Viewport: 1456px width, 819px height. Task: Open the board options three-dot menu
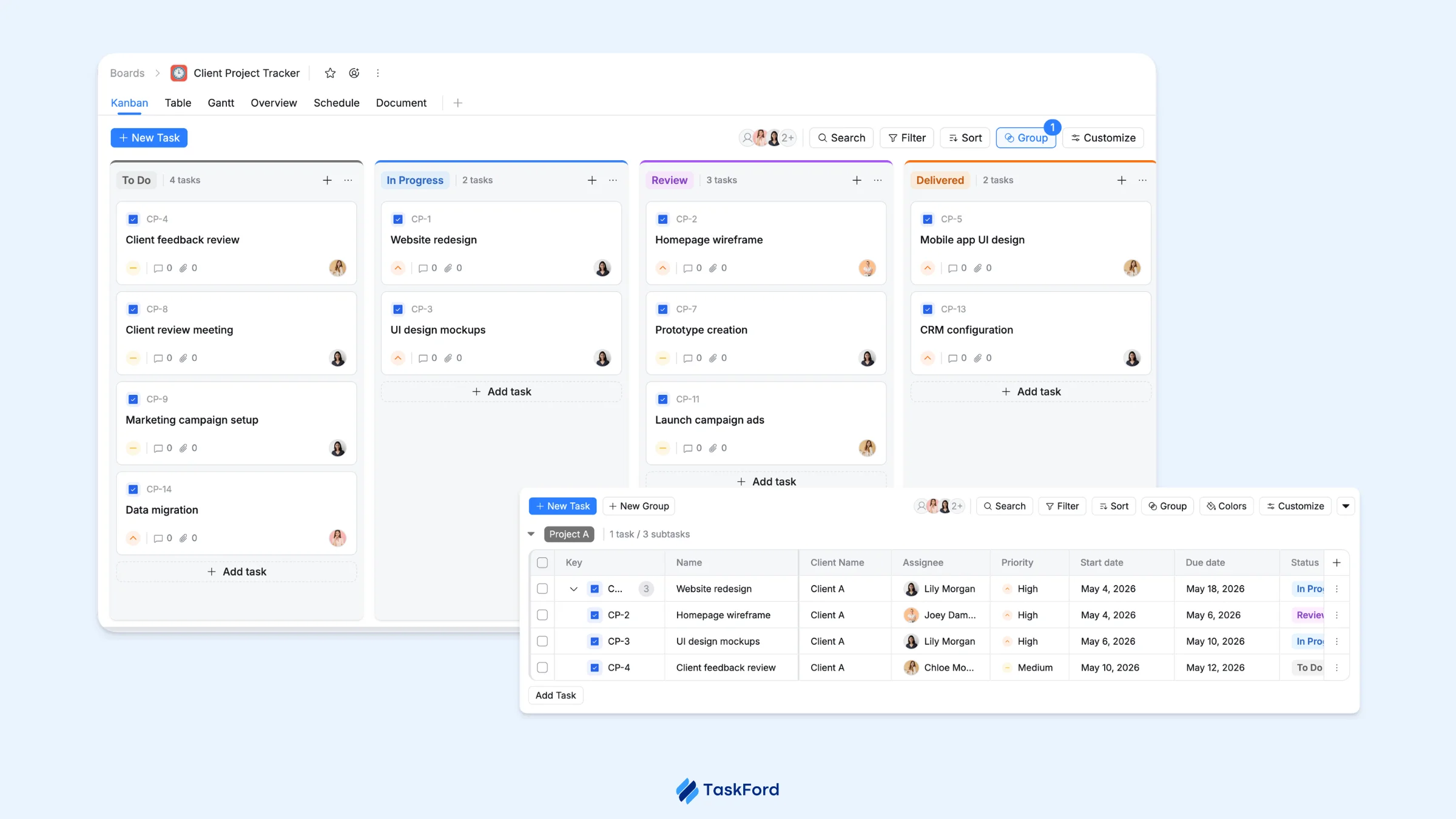click(x=377, y=73)
